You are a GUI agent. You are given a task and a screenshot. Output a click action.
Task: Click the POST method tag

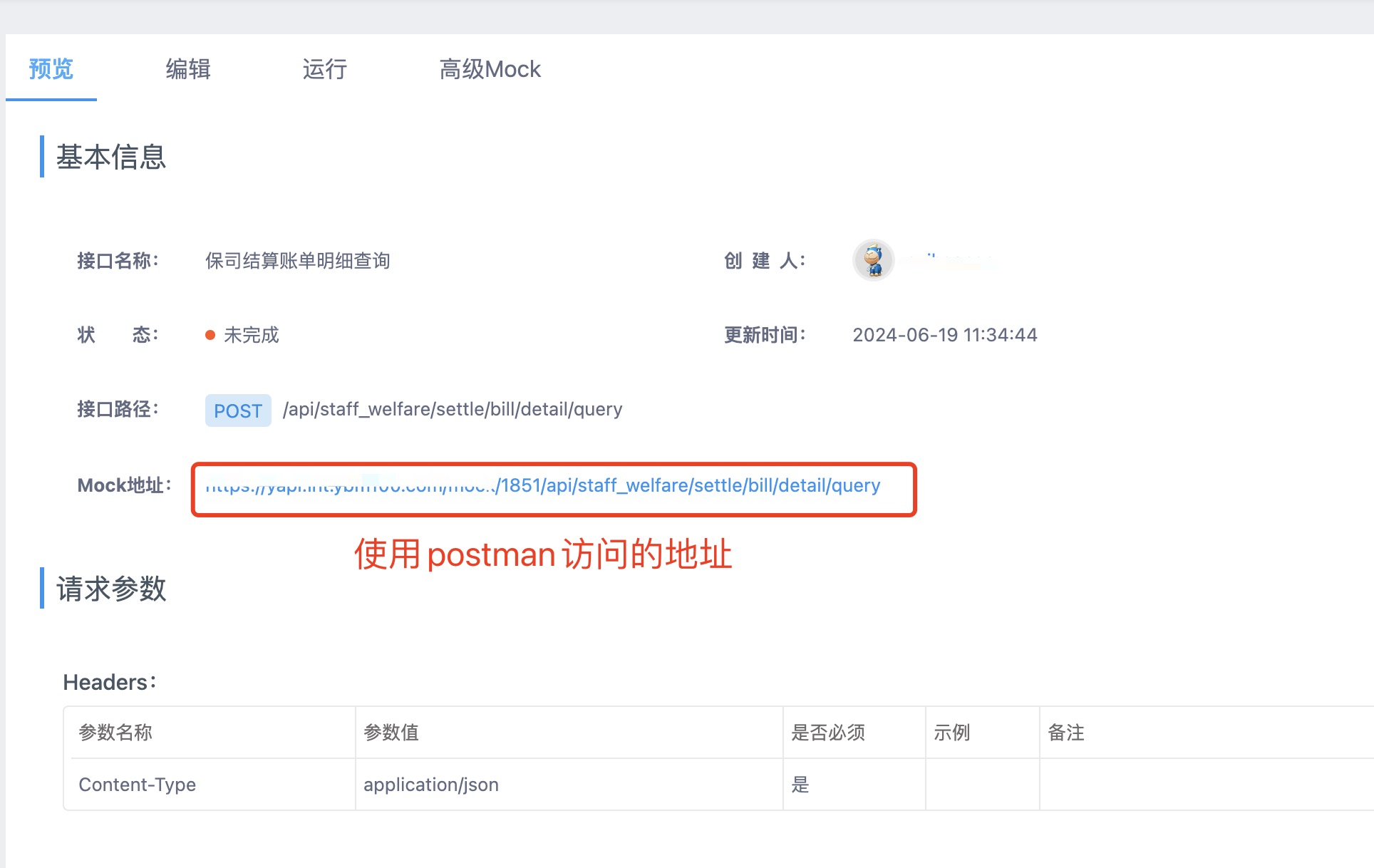238,410
